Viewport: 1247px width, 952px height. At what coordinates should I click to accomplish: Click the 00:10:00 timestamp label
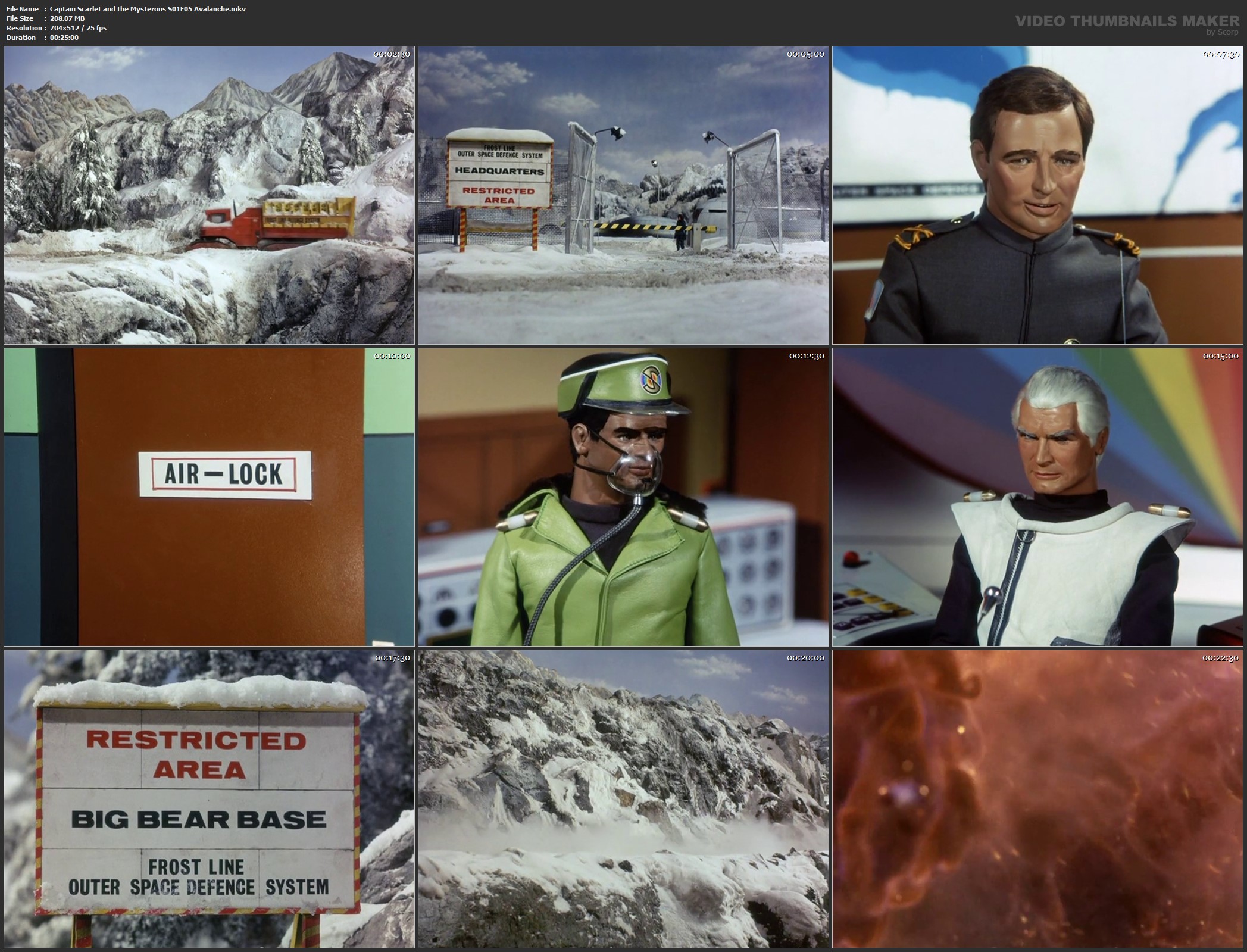[392, 356]
